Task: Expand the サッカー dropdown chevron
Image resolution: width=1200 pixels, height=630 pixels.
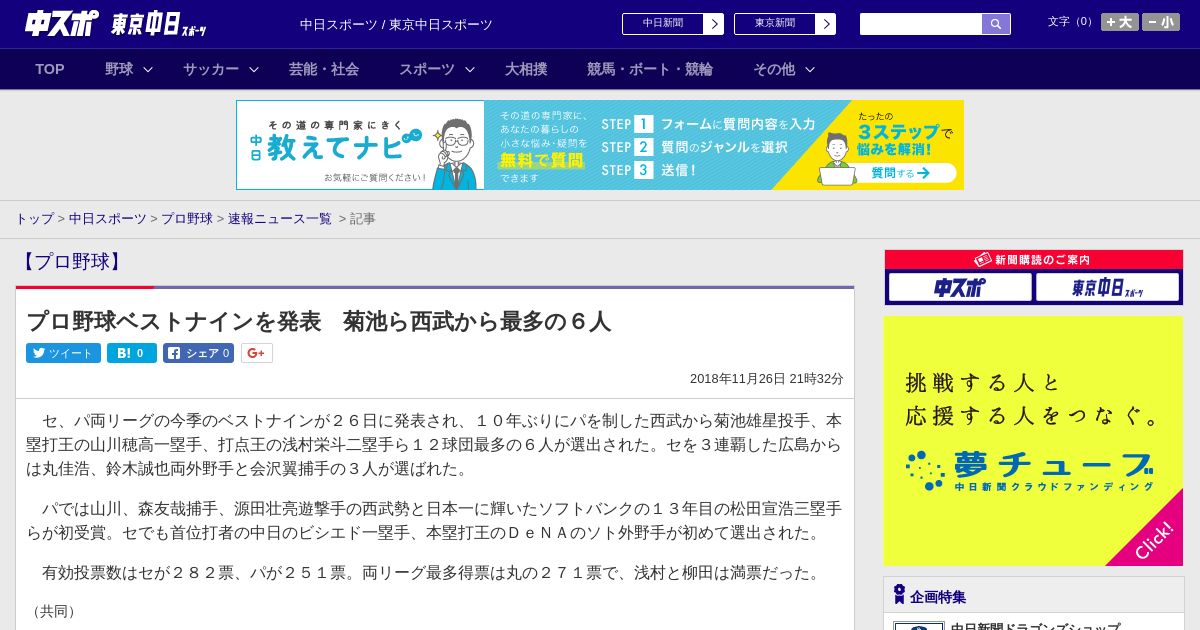Action: pyautogui.click(x=254, y=69)
